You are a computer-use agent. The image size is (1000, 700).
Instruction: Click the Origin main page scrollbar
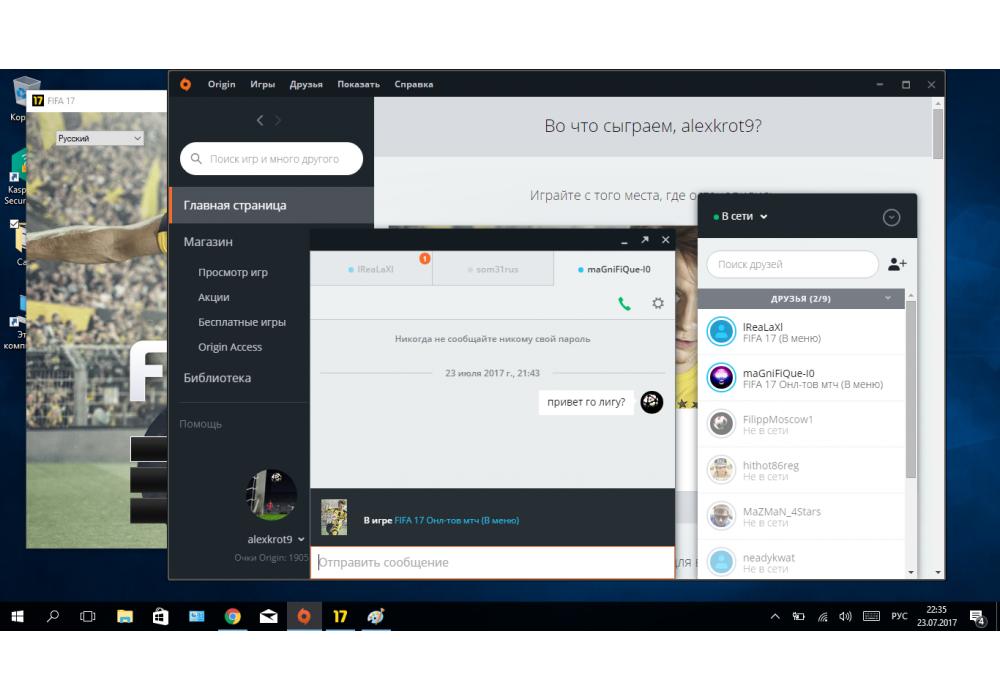(x=938, y=133)
